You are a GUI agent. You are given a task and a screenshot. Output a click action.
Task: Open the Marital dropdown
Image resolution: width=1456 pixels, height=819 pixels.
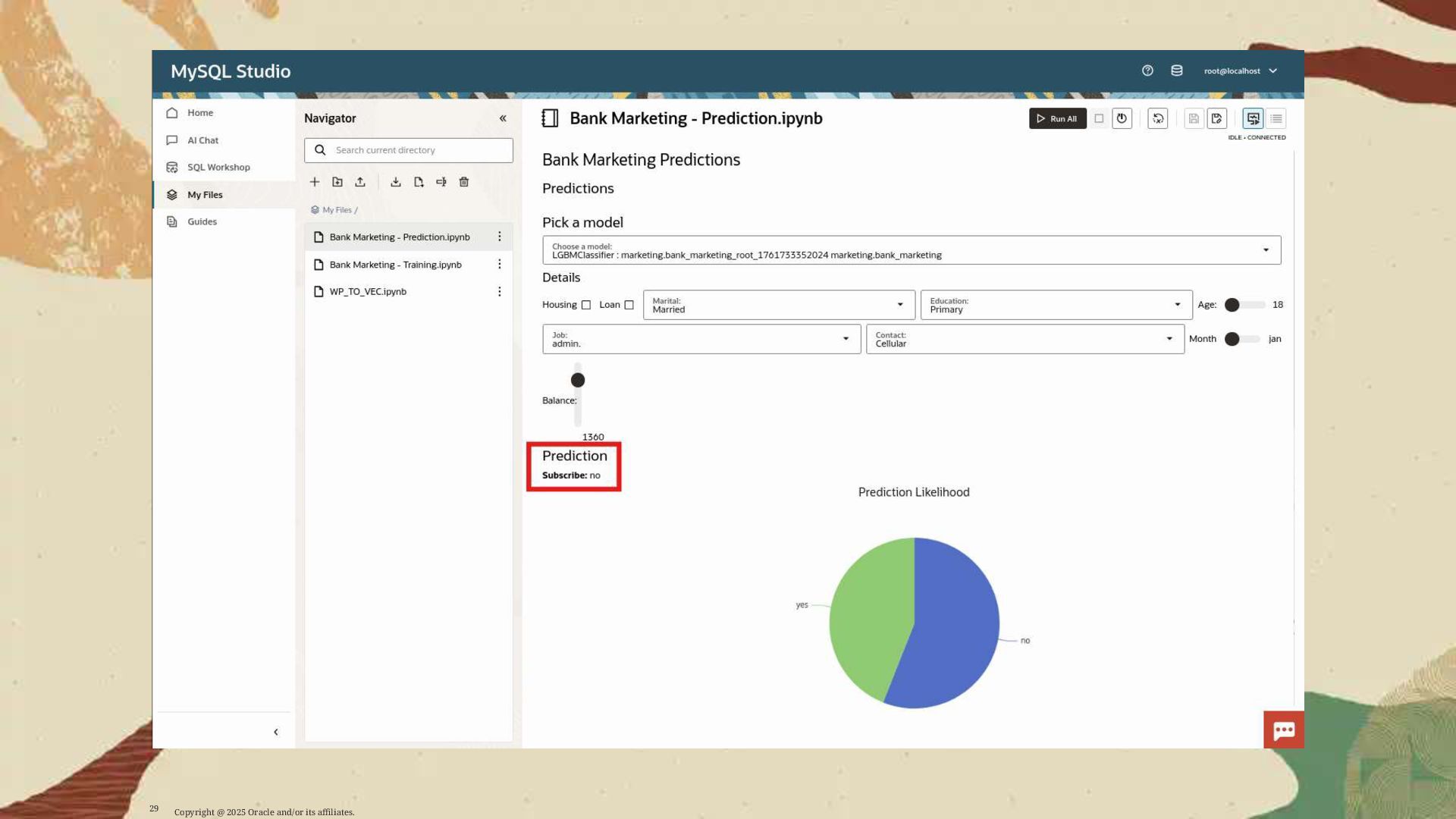pyautogui.click(x=778, y=305)
